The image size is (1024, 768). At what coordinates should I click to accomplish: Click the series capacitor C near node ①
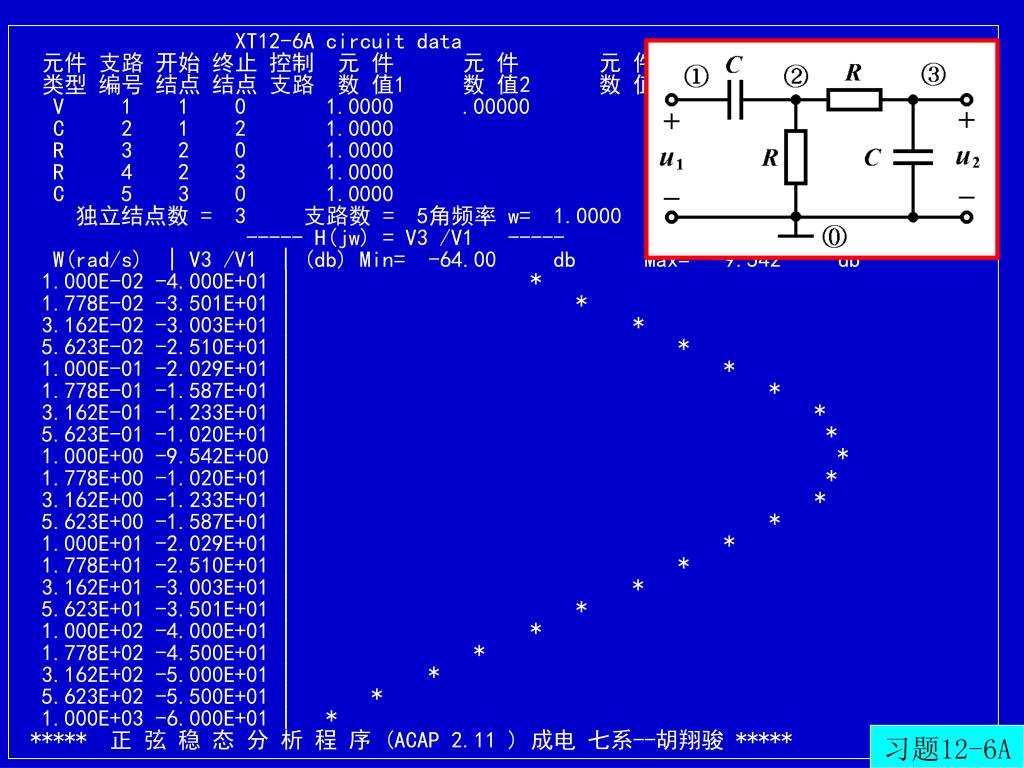pyautogui.click(x=735, y=100)
